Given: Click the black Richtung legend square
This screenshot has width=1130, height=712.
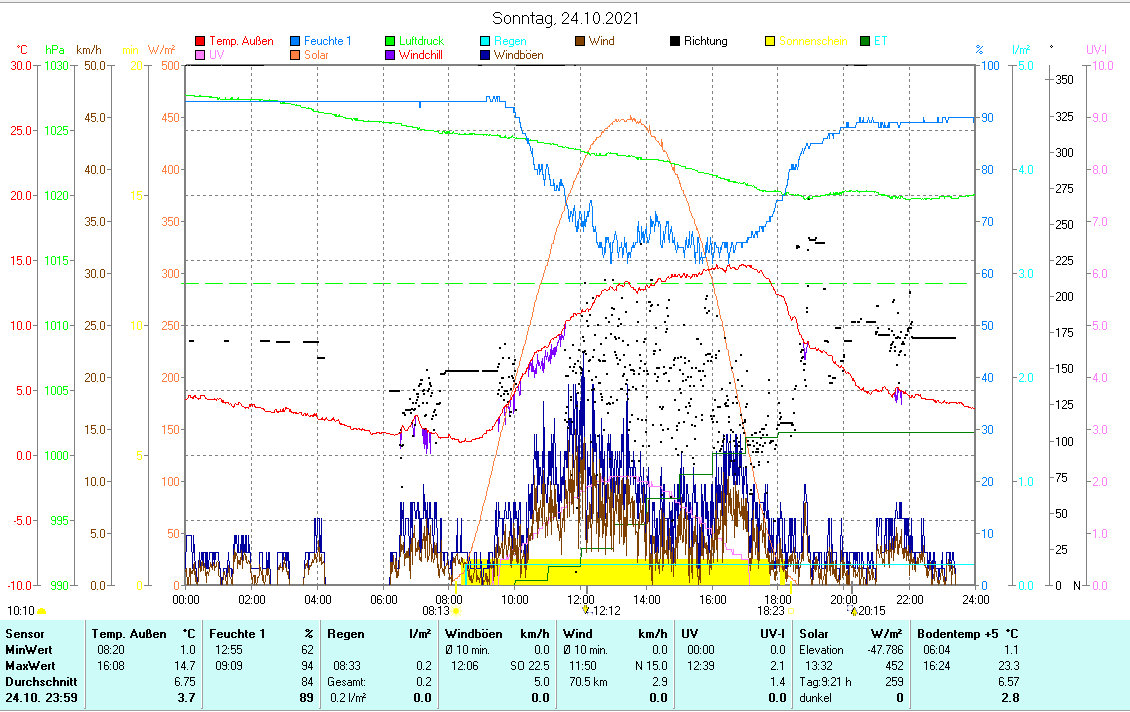Looking at the screenshot, I should tap(675, 42).
